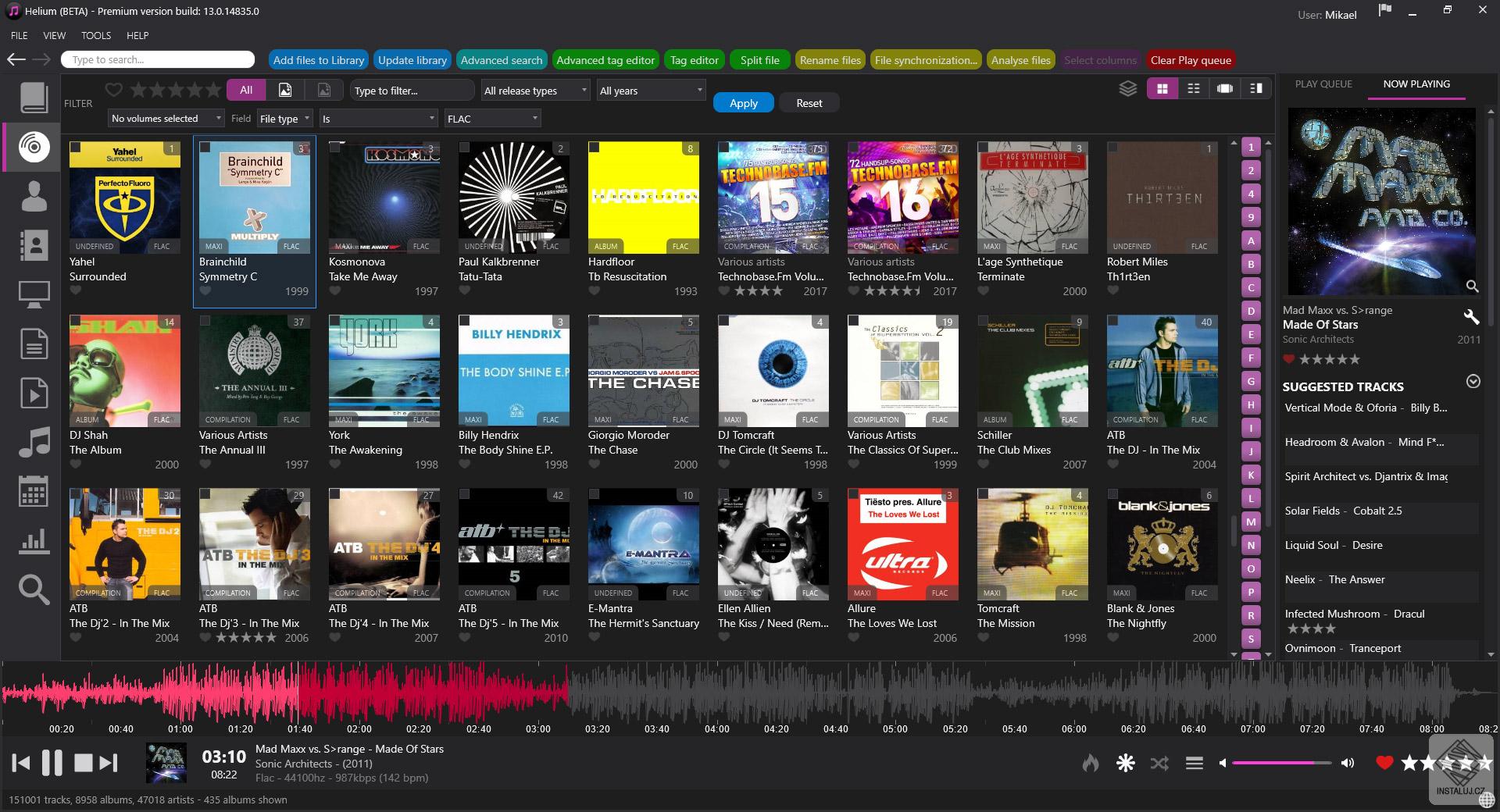
Task: Zoom the now playing album cover
Action: coord(1472,287)
